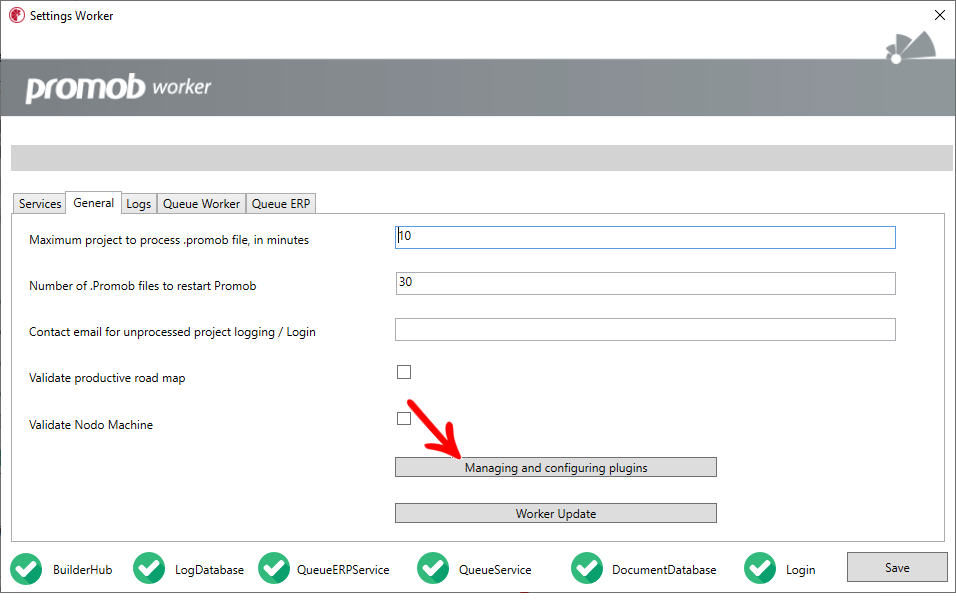Click the QueueERPService green checkmark icon

[274, 569]
